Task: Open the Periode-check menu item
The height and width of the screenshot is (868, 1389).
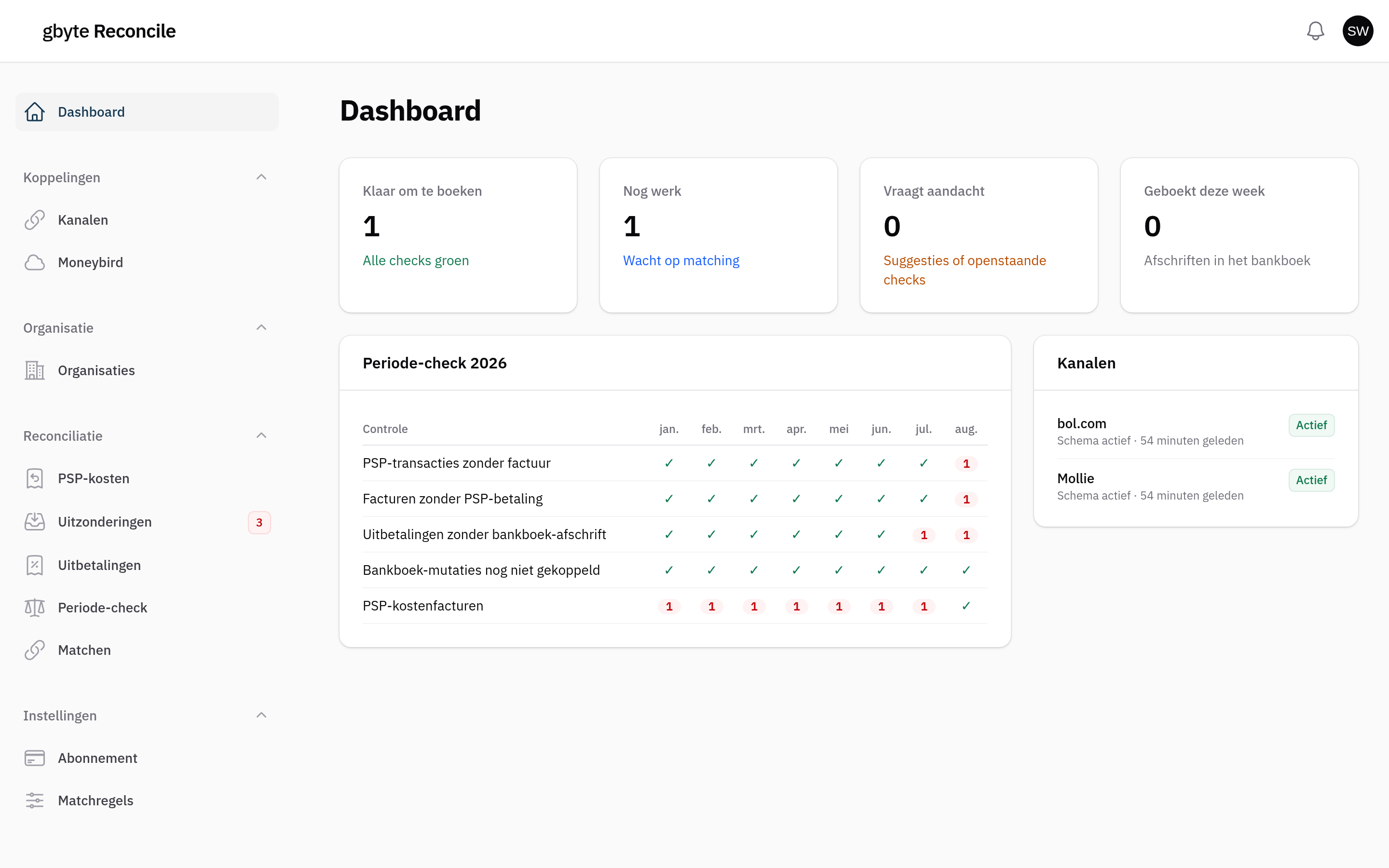Action: point(147,608)
